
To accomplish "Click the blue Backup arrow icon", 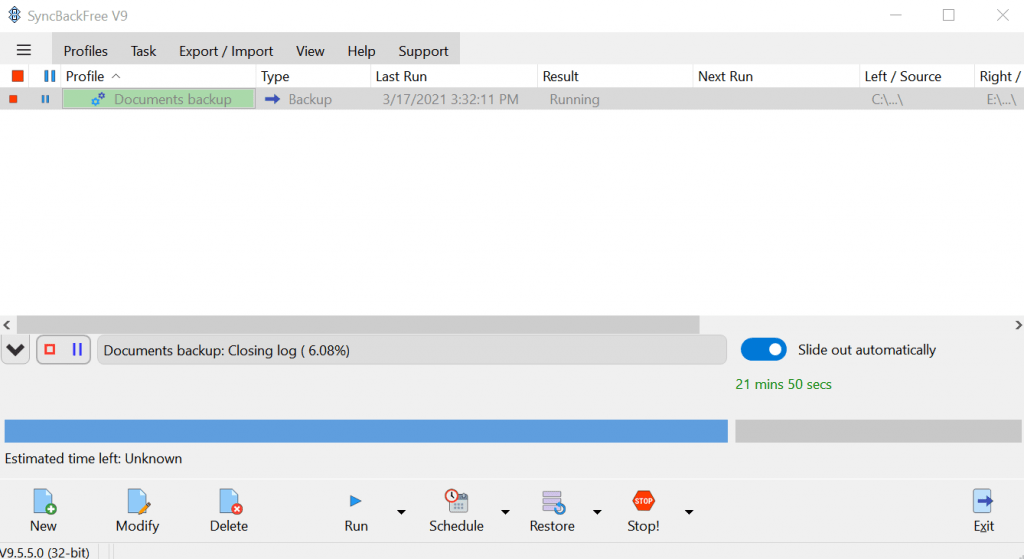I will 272,99.
